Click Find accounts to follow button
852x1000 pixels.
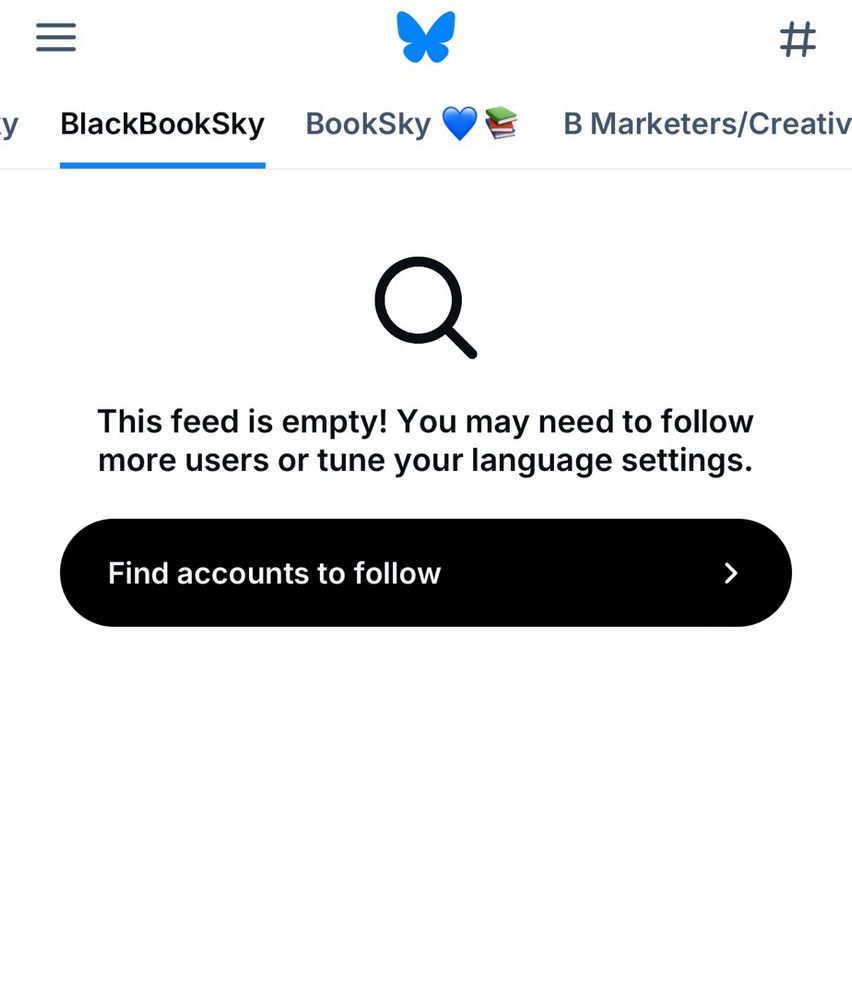pos(426,573)
